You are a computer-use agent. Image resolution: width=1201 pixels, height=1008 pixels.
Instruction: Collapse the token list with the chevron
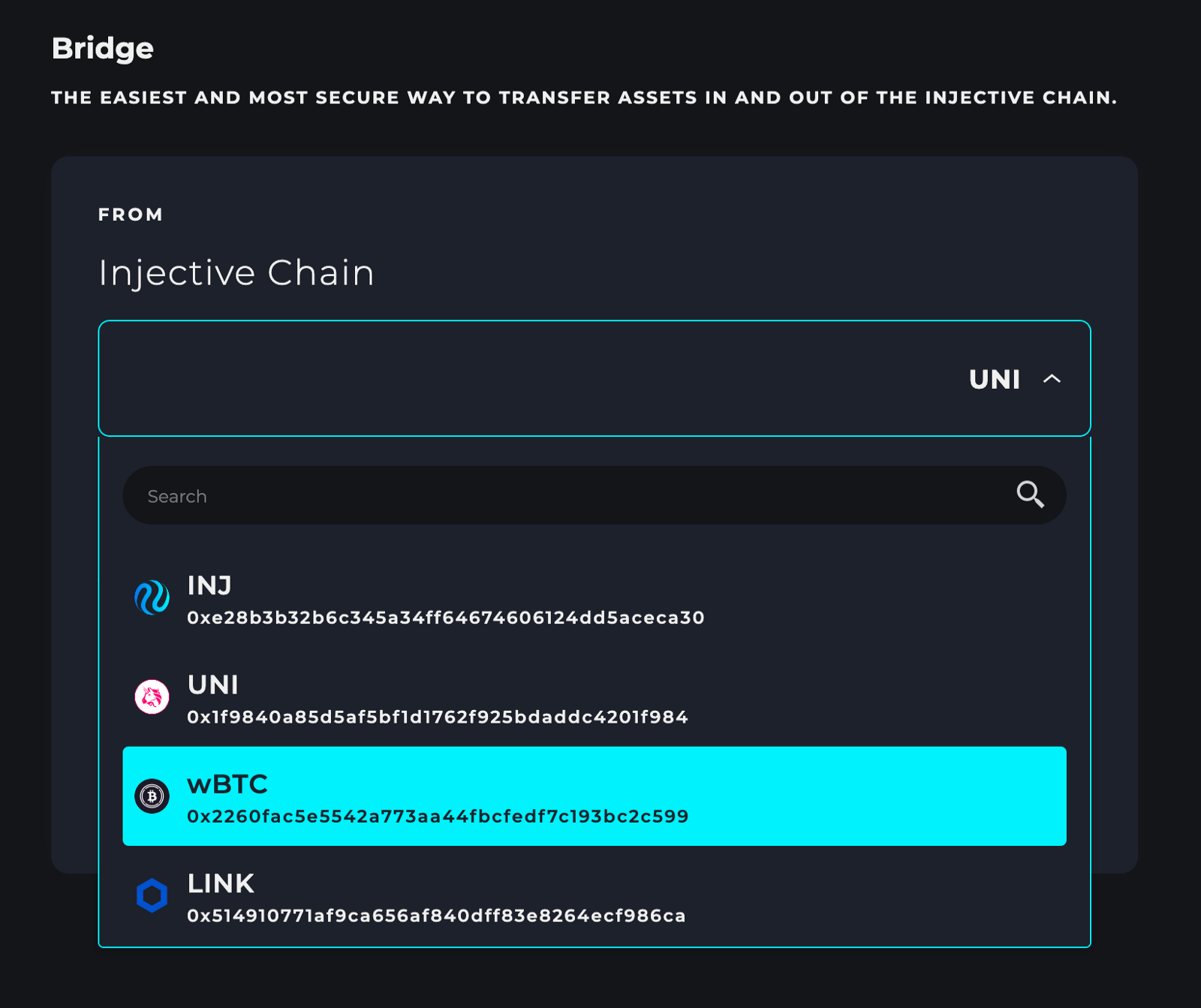(x=1052, y=379)
